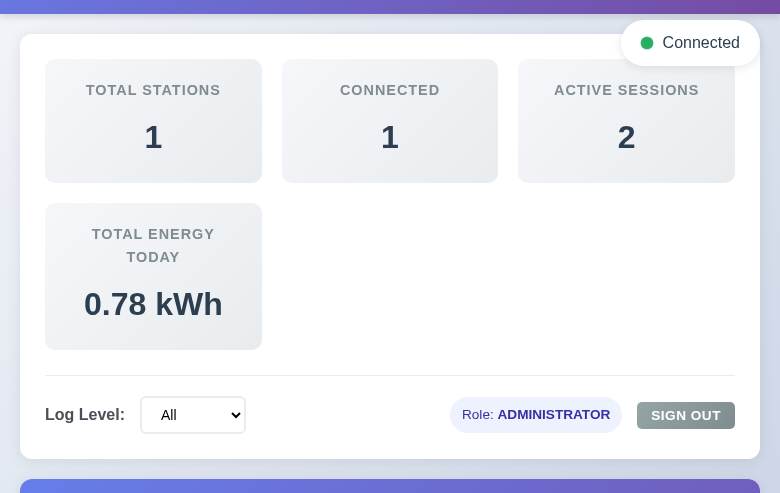Select the Connected stations count number

click(390, 137)
